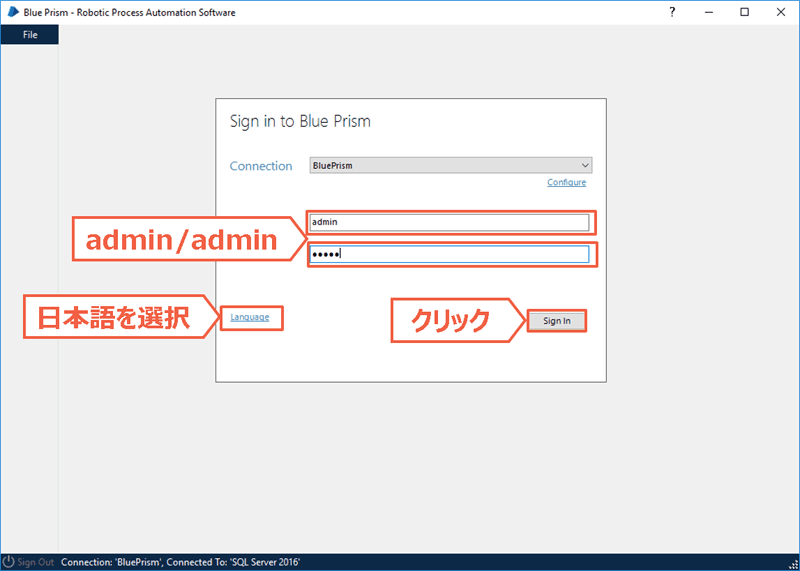The width and height of the screenshot is (800, 571).
Task: Focus the masked password field
Action: tap(449, 254)
